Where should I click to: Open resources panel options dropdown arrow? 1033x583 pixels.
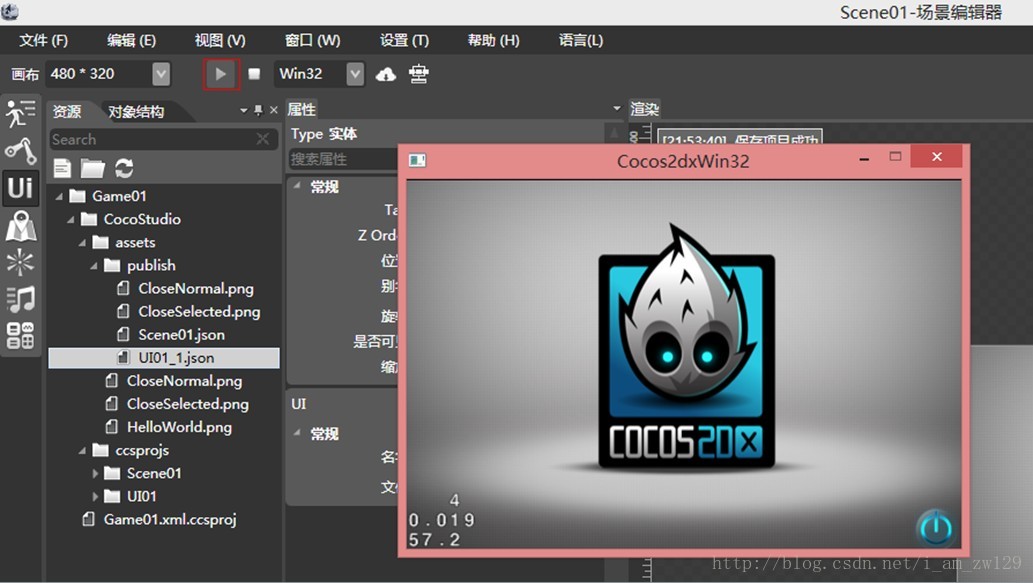point(244,110)
